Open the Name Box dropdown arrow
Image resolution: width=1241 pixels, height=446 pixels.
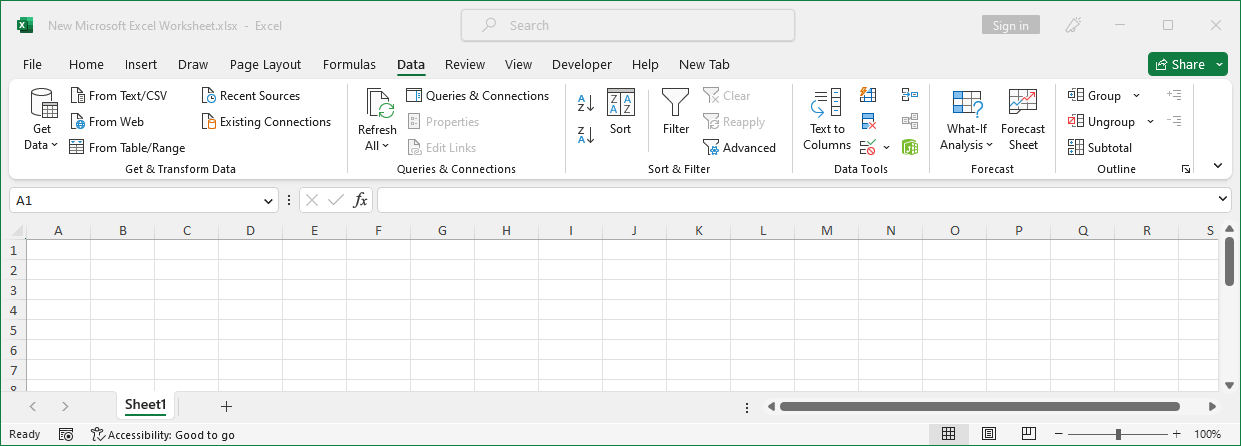pos(268,201)
